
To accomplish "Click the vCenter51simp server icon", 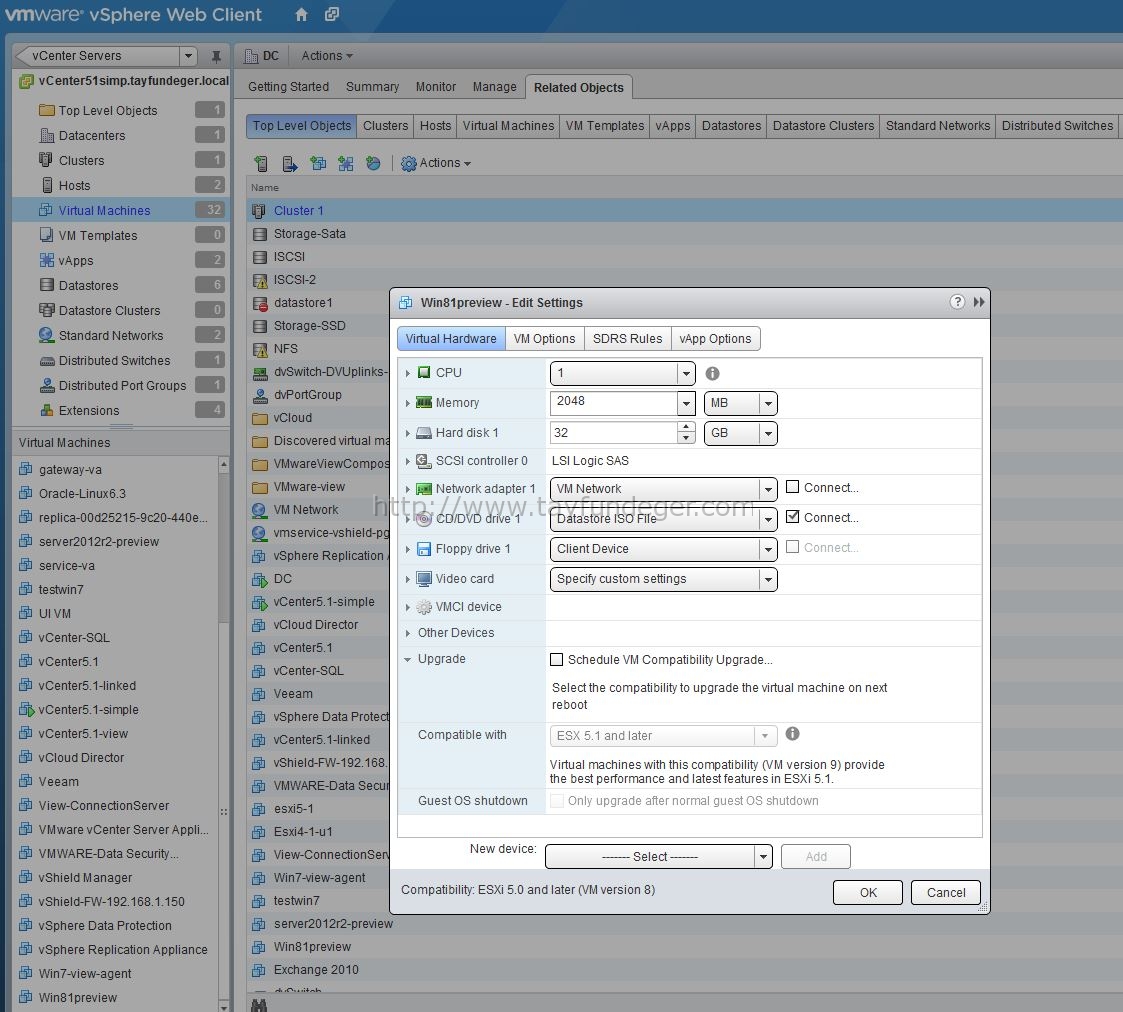I will point(26,81).
